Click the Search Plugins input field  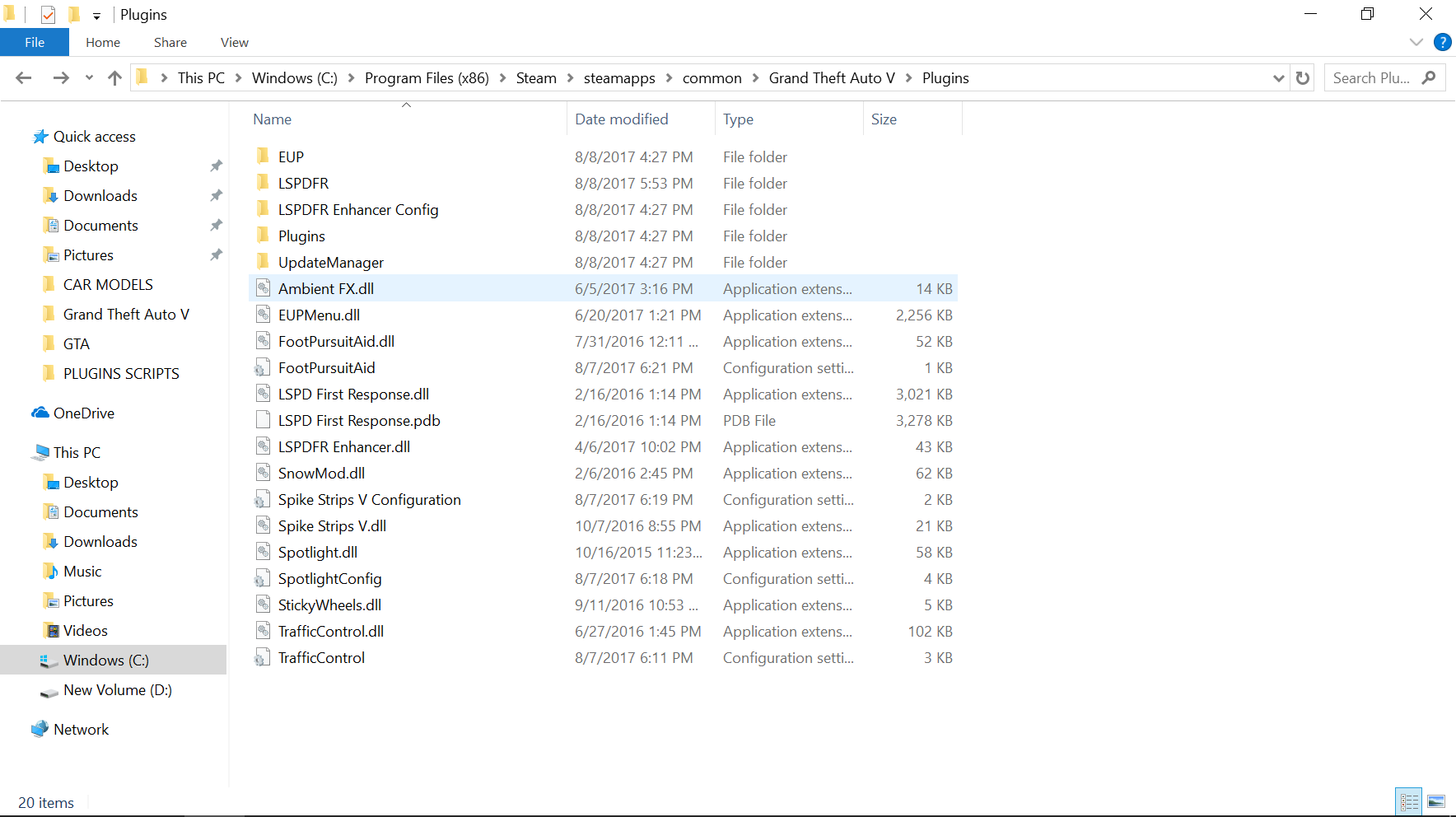(1372, 78)
